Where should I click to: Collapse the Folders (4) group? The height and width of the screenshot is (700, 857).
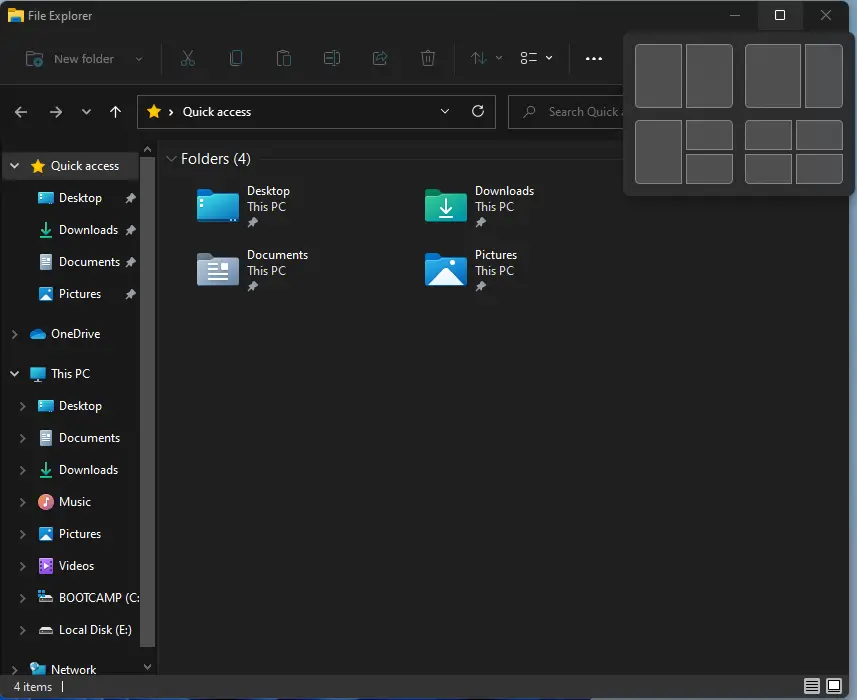coord(171,159)
